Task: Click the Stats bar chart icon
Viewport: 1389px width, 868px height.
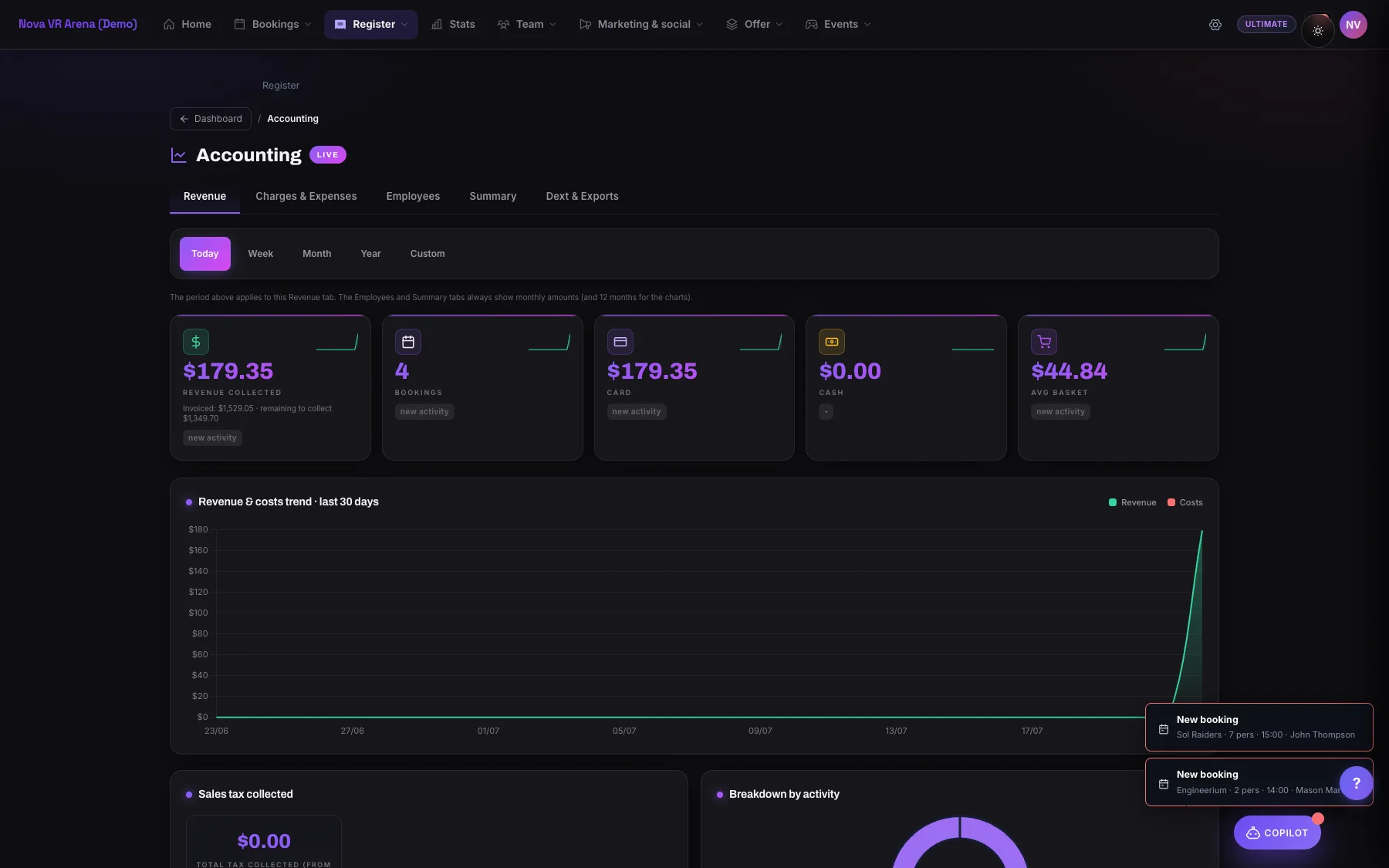Action: pyautogui.click(x=437, y=25)
